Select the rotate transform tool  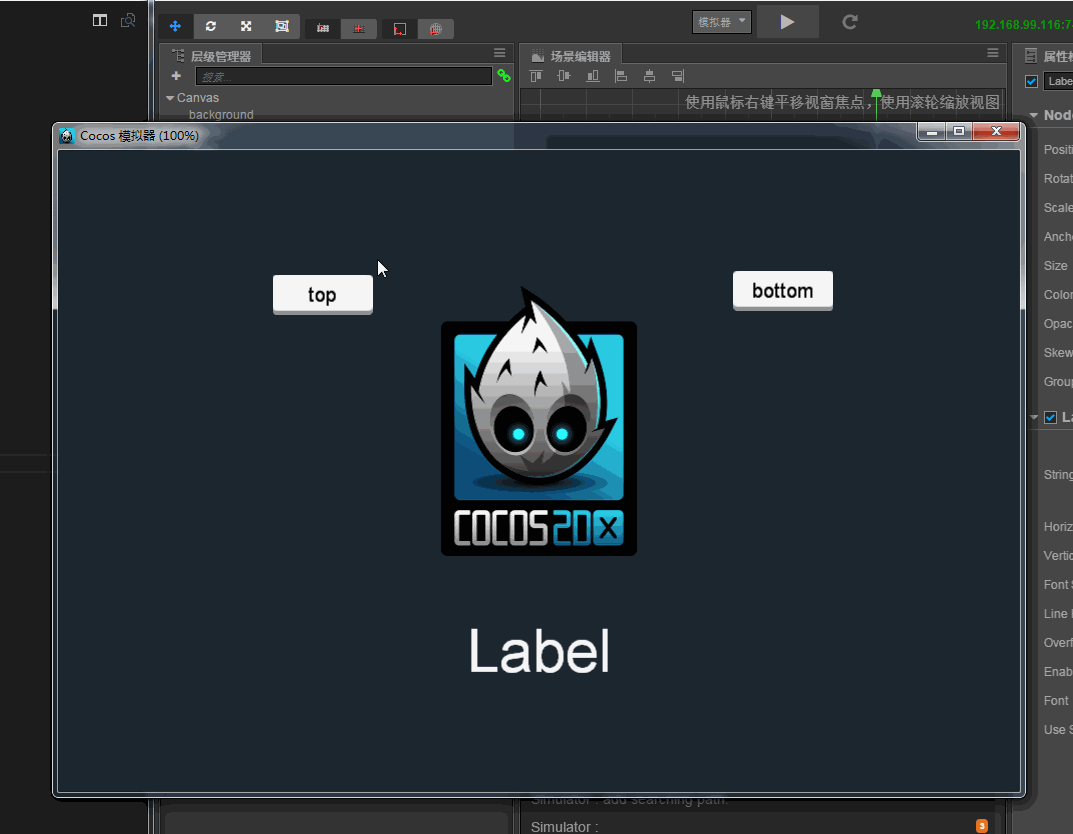click(211, 27)
